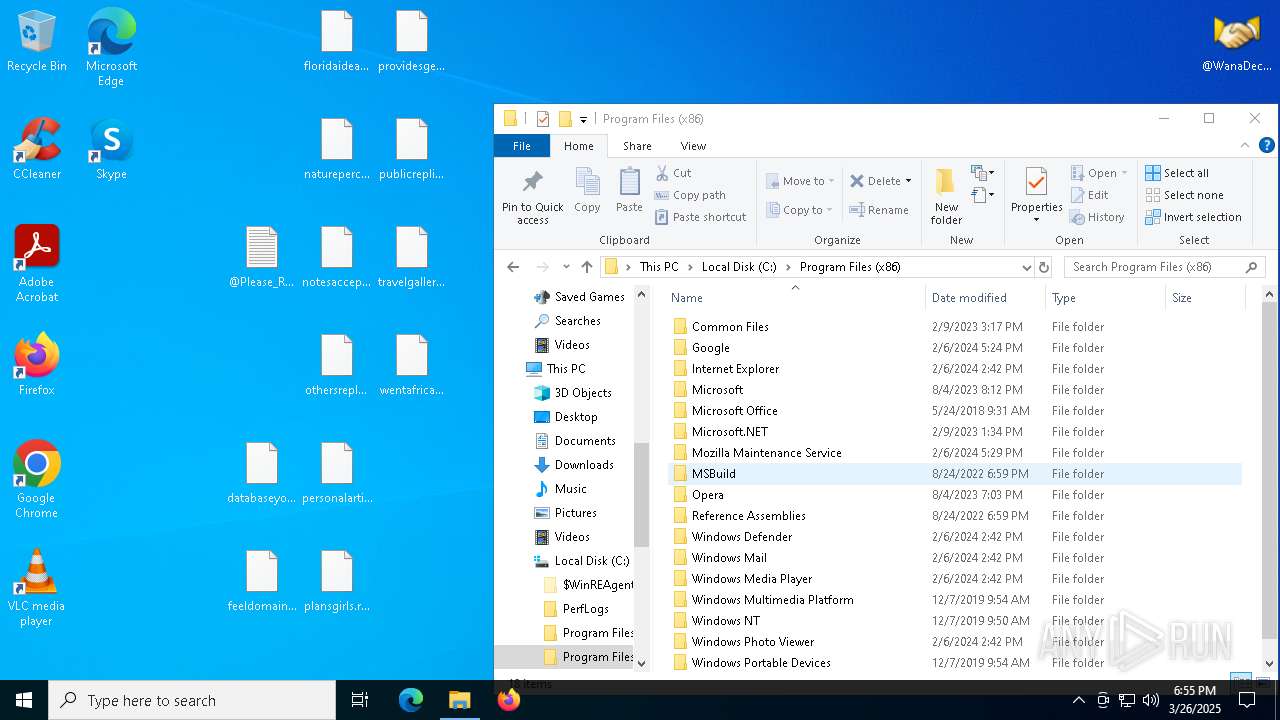Click the navigation pane scrollbar
This screenshot has height=720, width=1280.
tap(642, 495)
